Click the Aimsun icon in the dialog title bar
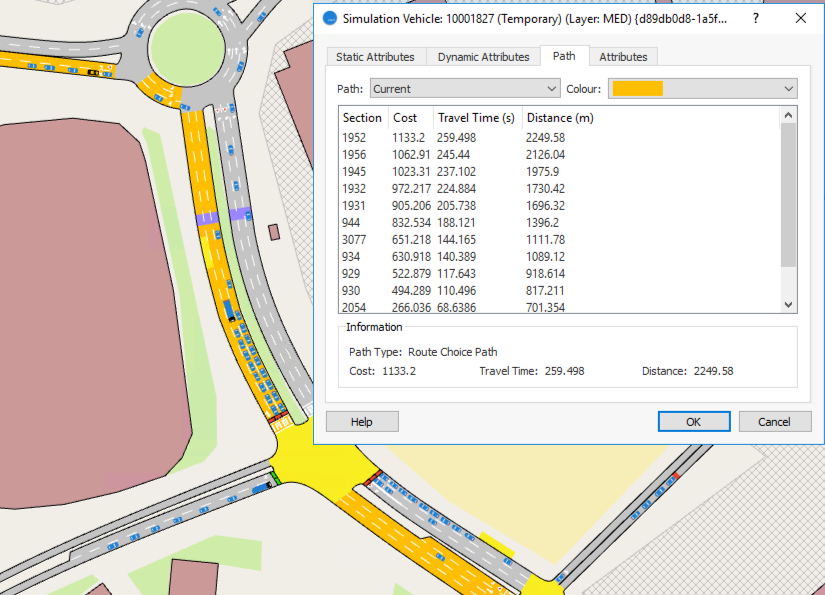 (x=330, y=18)
